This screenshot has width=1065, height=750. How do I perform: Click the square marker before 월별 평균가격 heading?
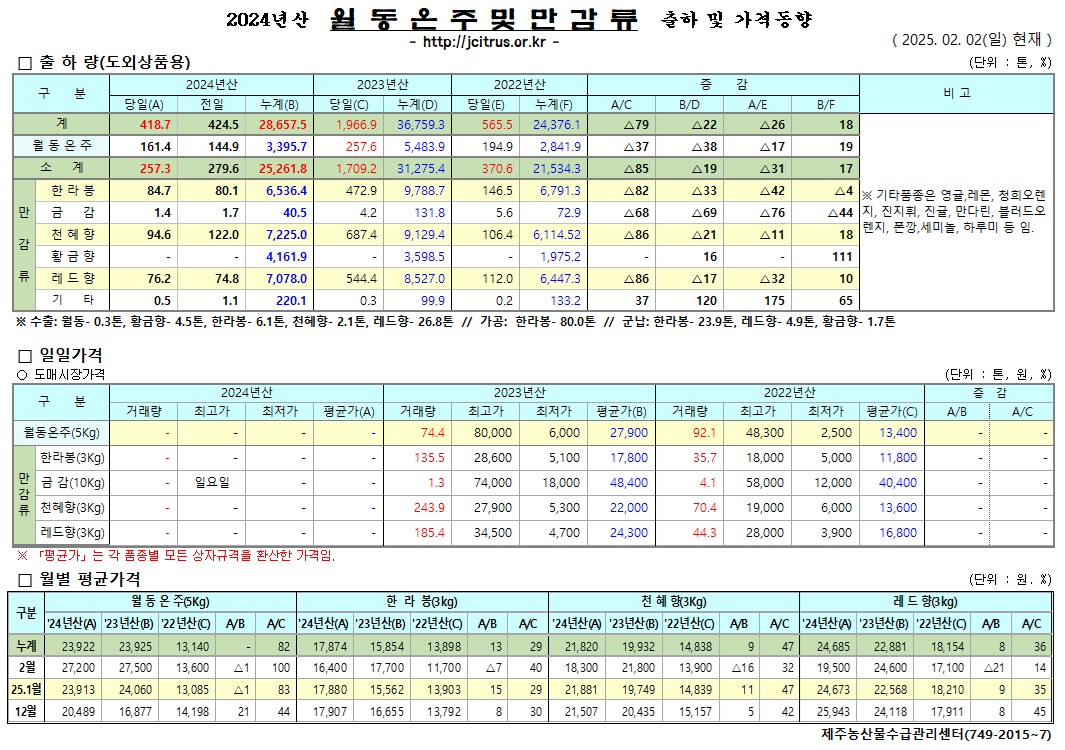[25, 579]
